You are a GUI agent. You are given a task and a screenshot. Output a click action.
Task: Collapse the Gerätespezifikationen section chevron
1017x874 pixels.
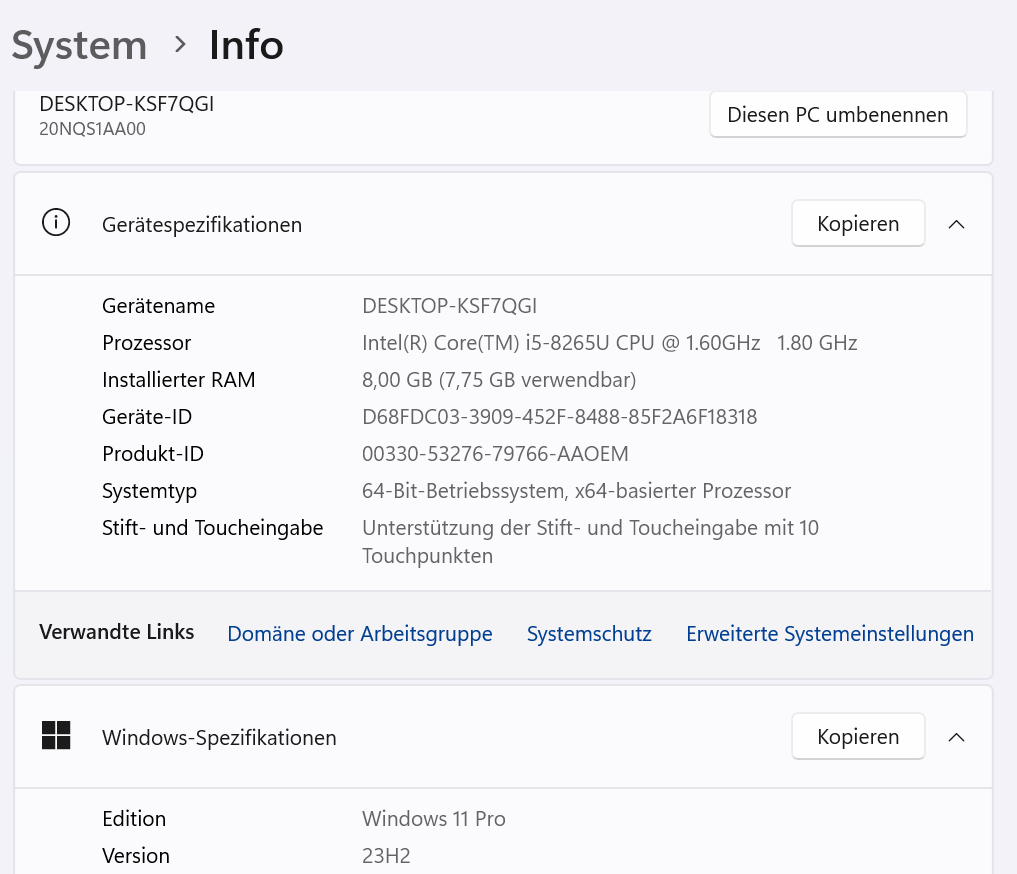pyautogui.click(x=956, y=224)
